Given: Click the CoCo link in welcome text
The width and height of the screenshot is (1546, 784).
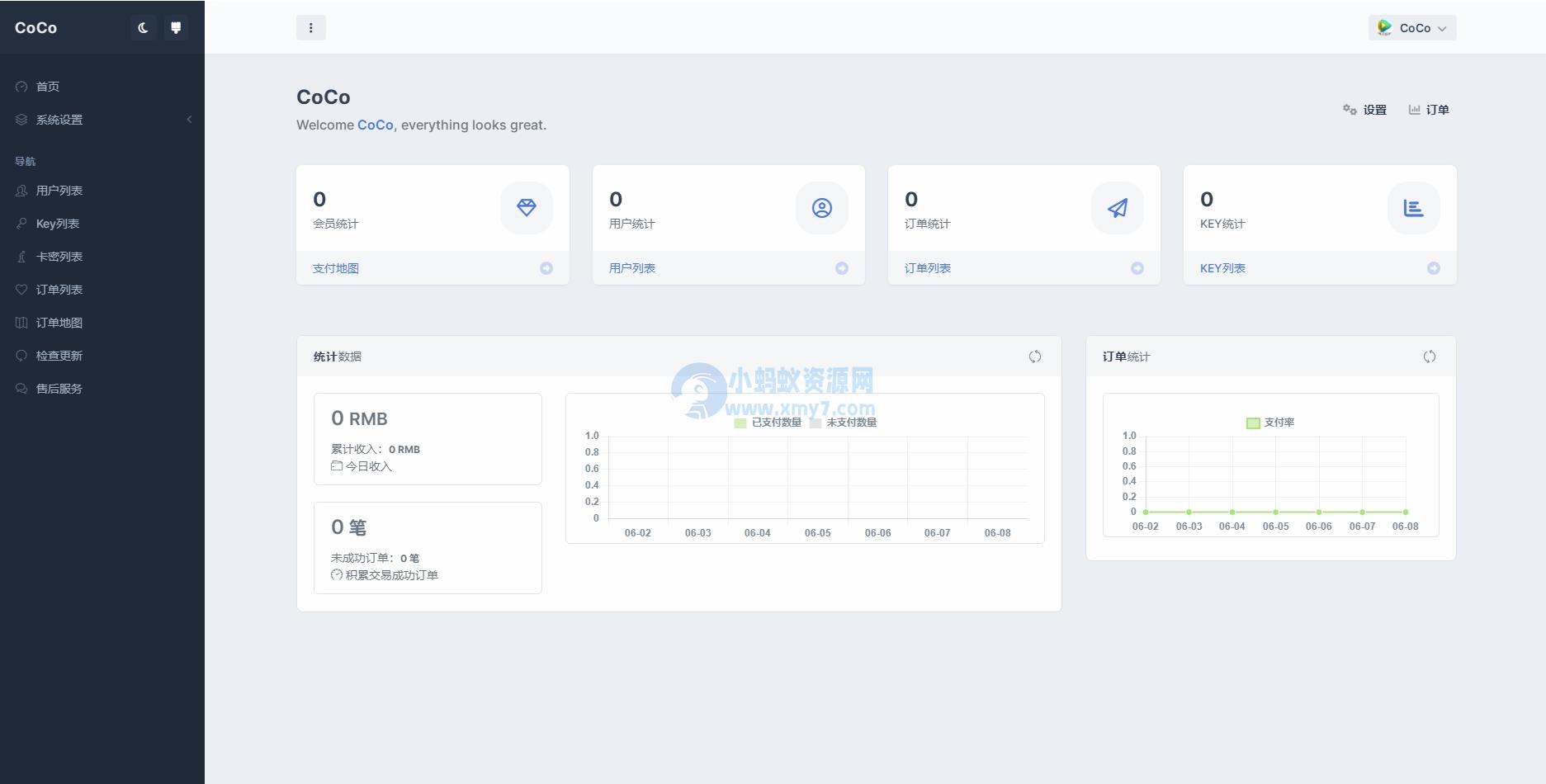Looking at the screenshot, I should pos(375,125).
